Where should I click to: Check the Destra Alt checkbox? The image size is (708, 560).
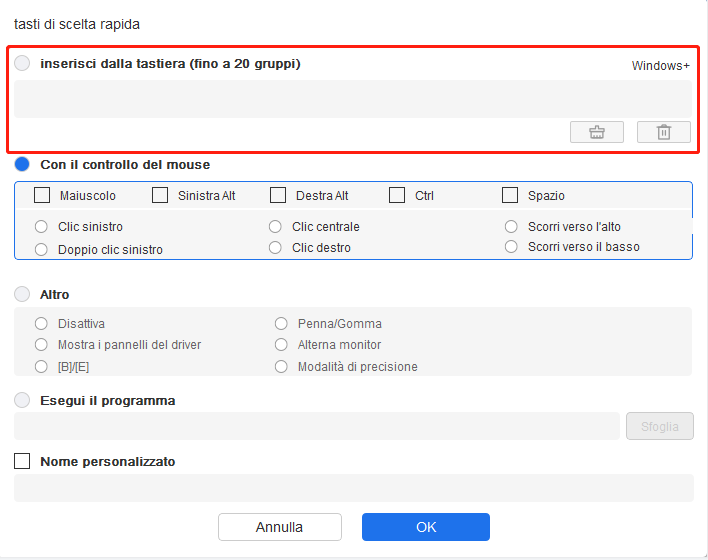pos(278,195)
